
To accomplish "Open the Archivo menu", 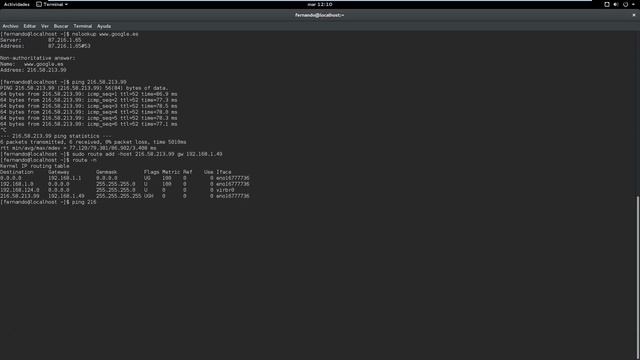I will point(11,26).
